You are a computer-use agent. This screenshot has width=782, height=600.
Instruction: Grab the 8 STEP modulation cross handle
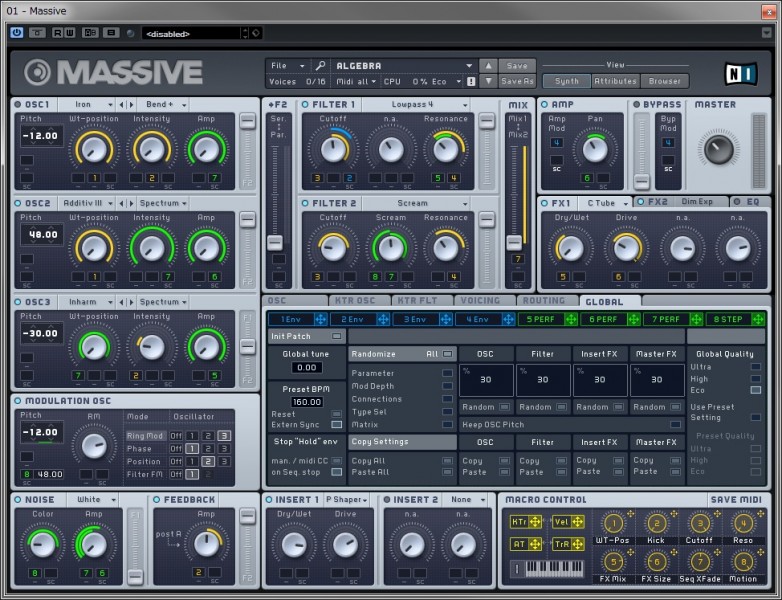pyautogui.click(x=758, y=319)
